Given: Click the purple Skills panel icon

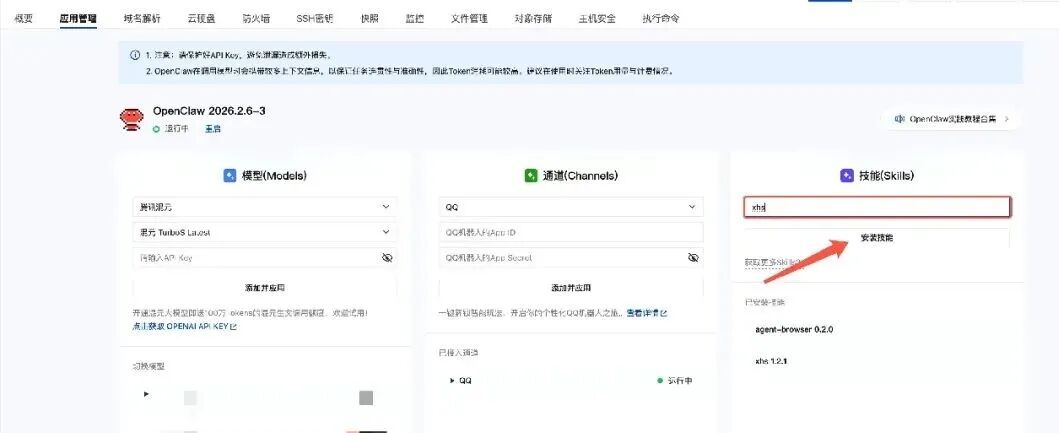Looking at the screenshot, I should pos(846,176).
